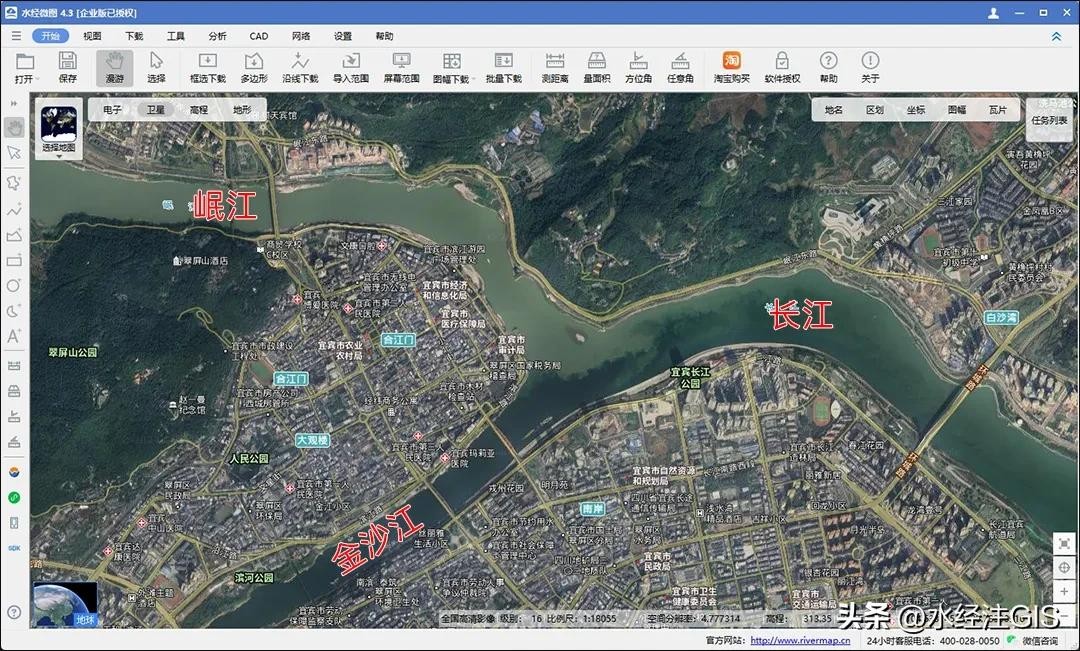Click the 地球 globe thumbnail
The width and height of the screenshot is (1080, 651).
[x=66, y=604]
